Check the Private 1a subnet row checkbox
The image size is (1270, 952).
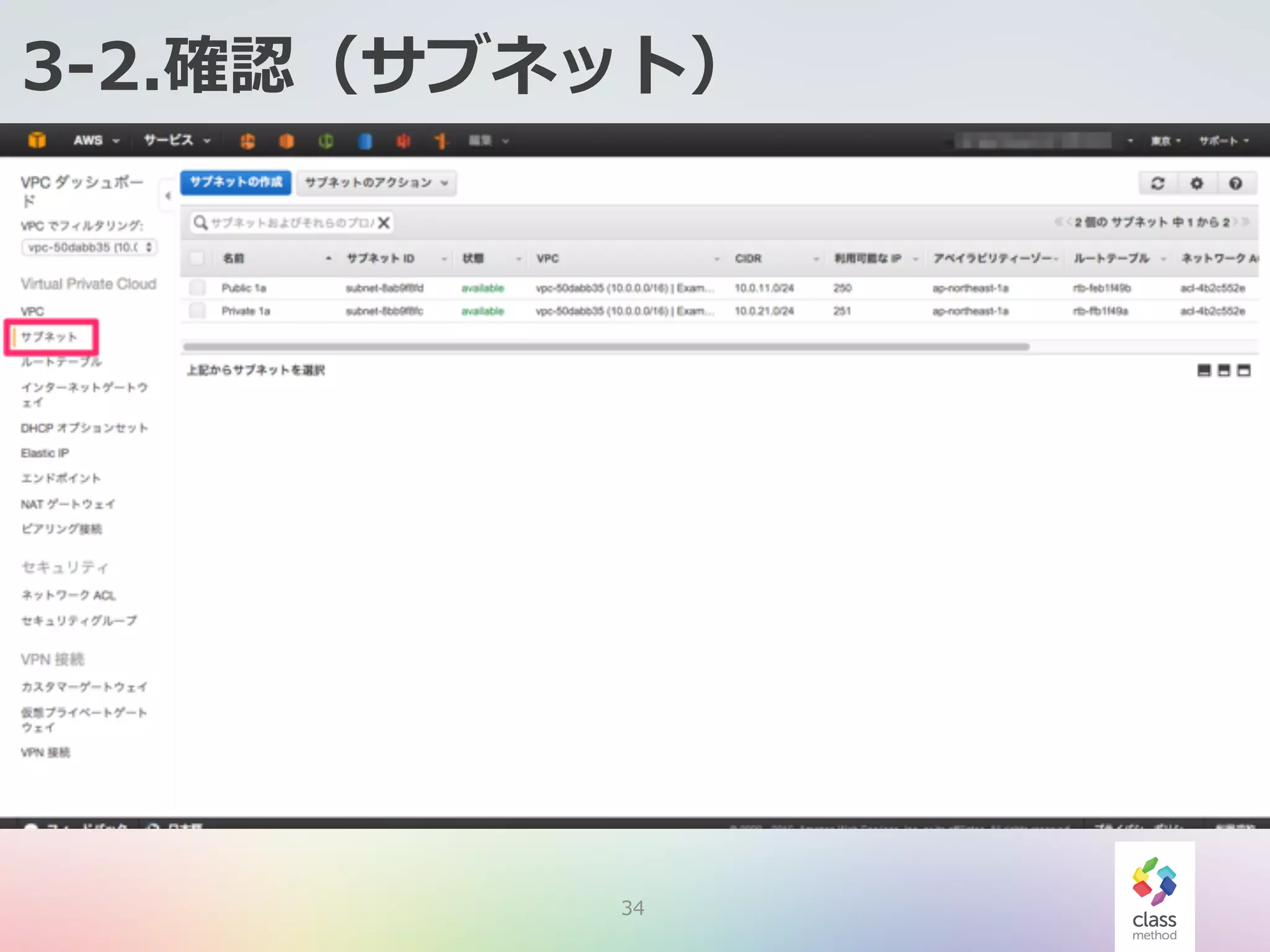click(198, 311)
